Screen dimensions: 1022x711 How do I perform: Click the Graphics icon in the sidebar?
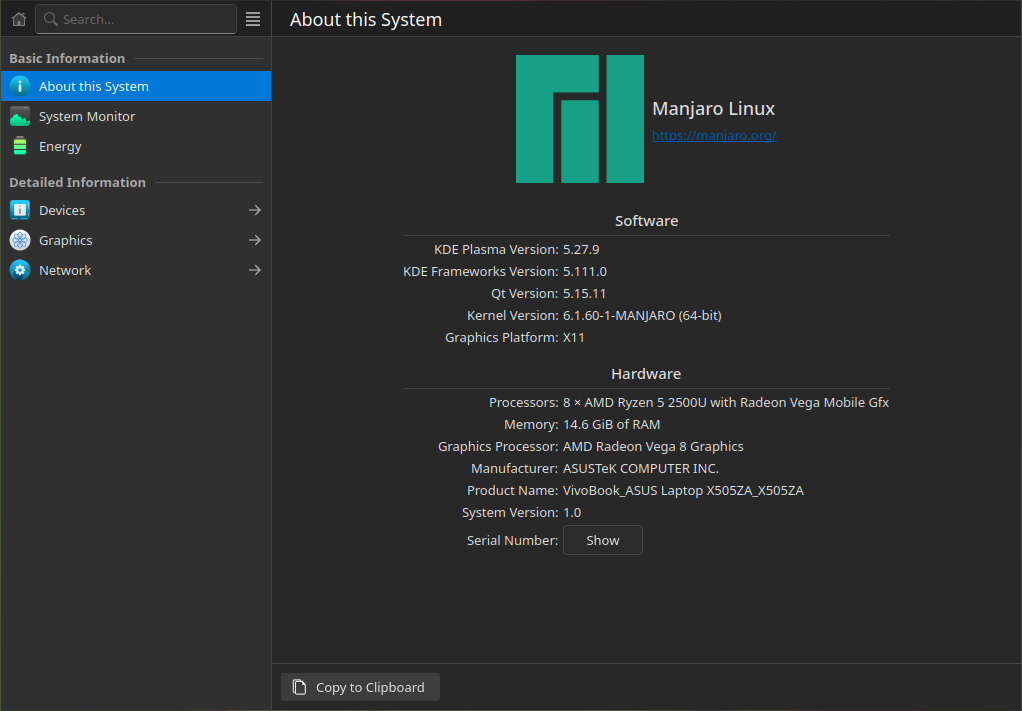20,240
